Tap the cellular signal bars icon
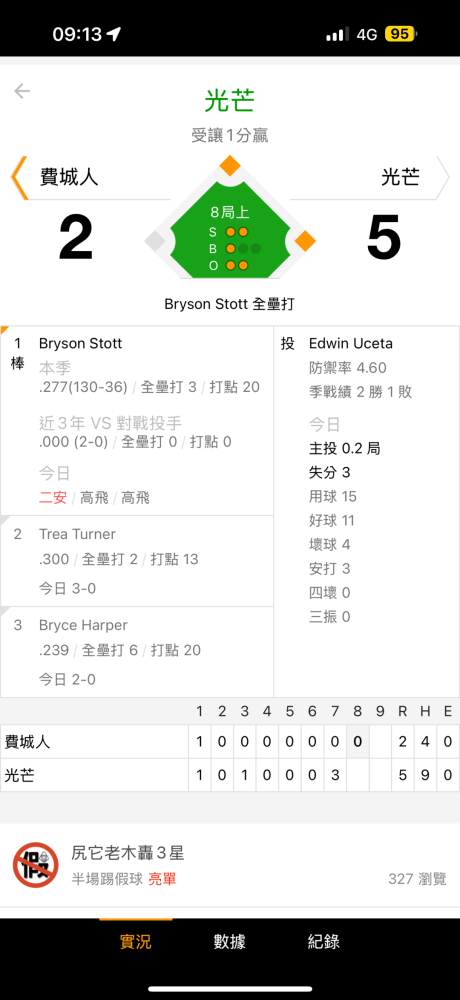Image resolution: width=460 pixels, height=1000 pixels. point(338,34)
